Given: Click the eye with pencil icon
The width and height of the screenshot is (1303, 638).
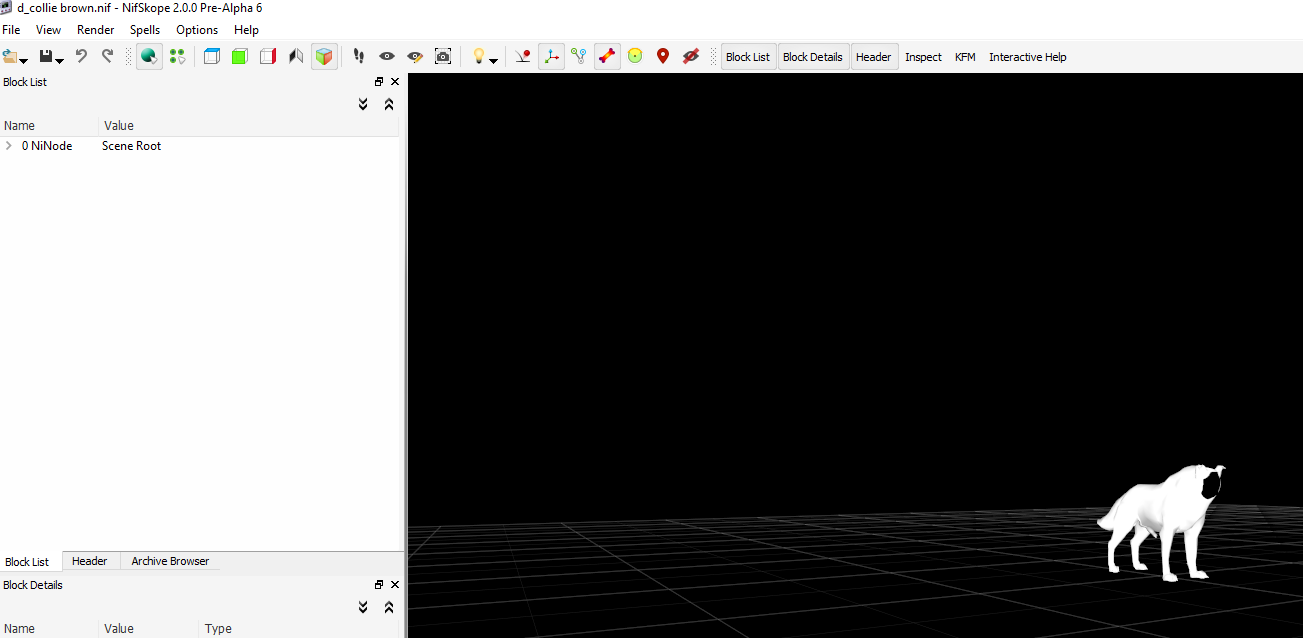Looking at the screenshot, I should click(x=415, y=57).
